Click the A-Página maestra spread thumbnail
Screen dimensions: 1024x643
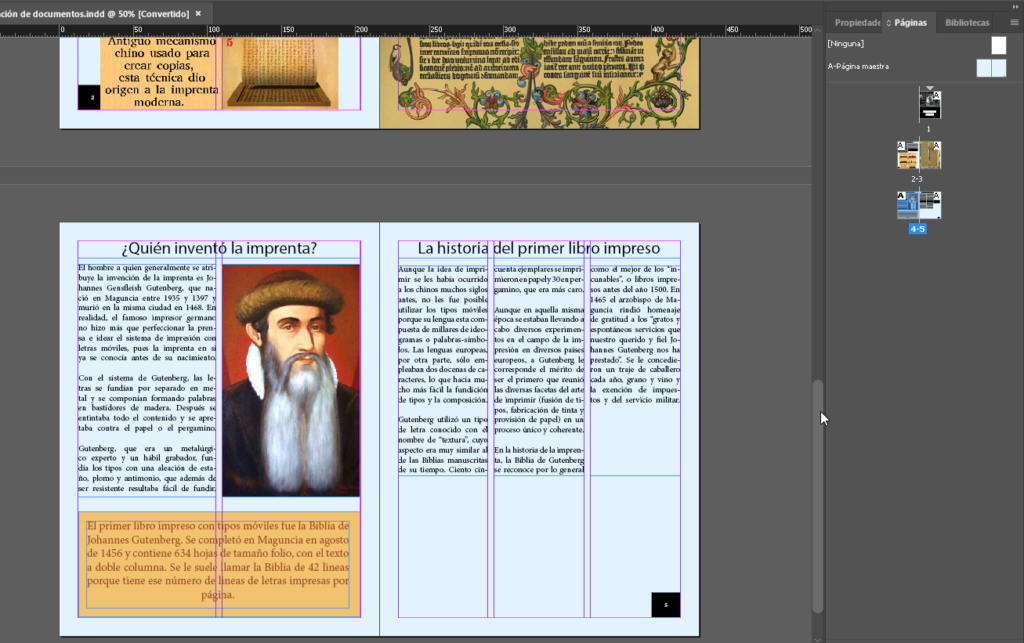pyautogui.click(x=991, y=68)
